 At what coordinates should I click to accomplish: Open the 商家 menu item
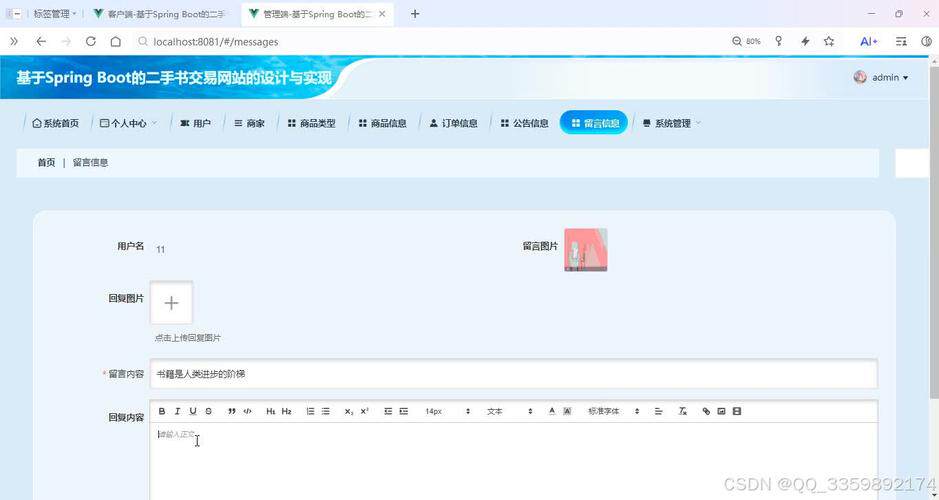click(249, 123)
